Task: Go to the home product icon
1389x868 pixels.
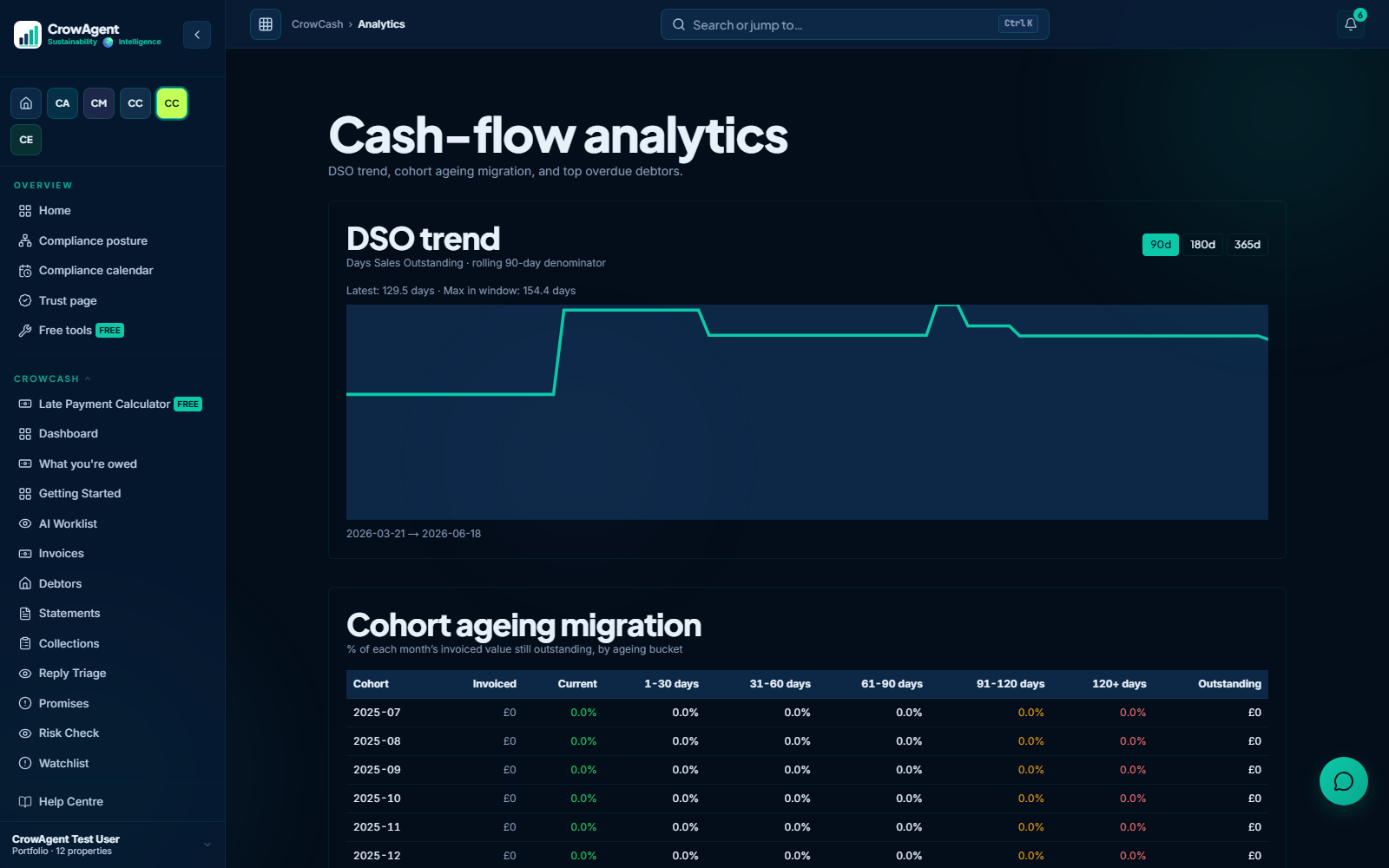Action: 26,103
